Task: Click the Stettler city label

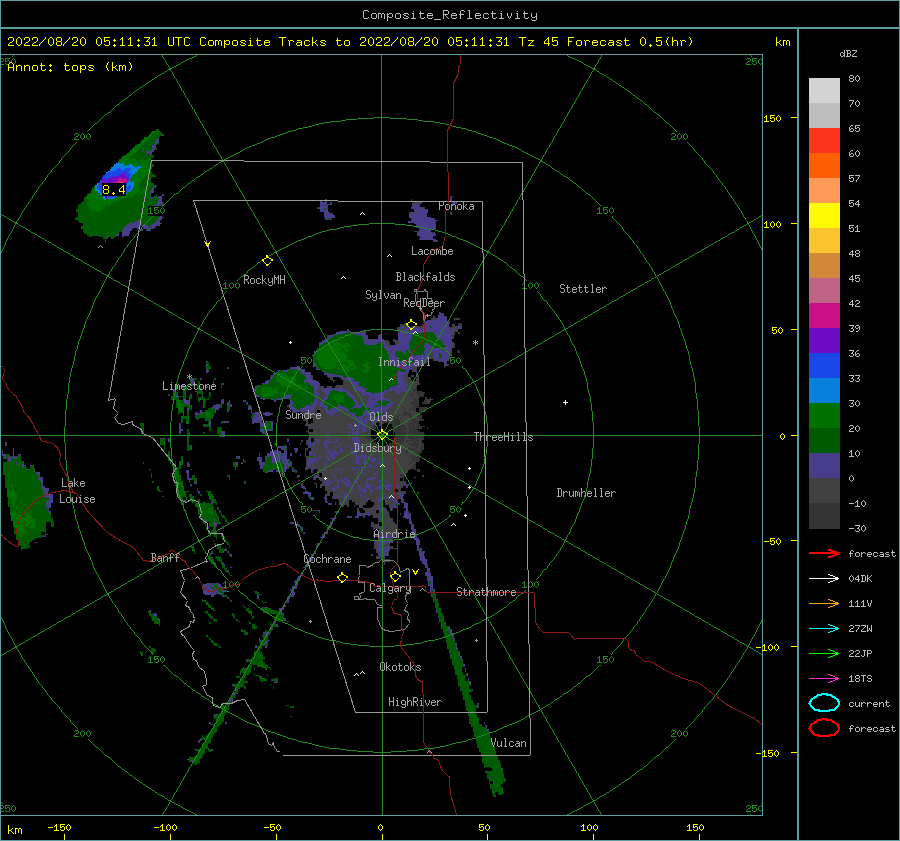Action: [583, 289]
